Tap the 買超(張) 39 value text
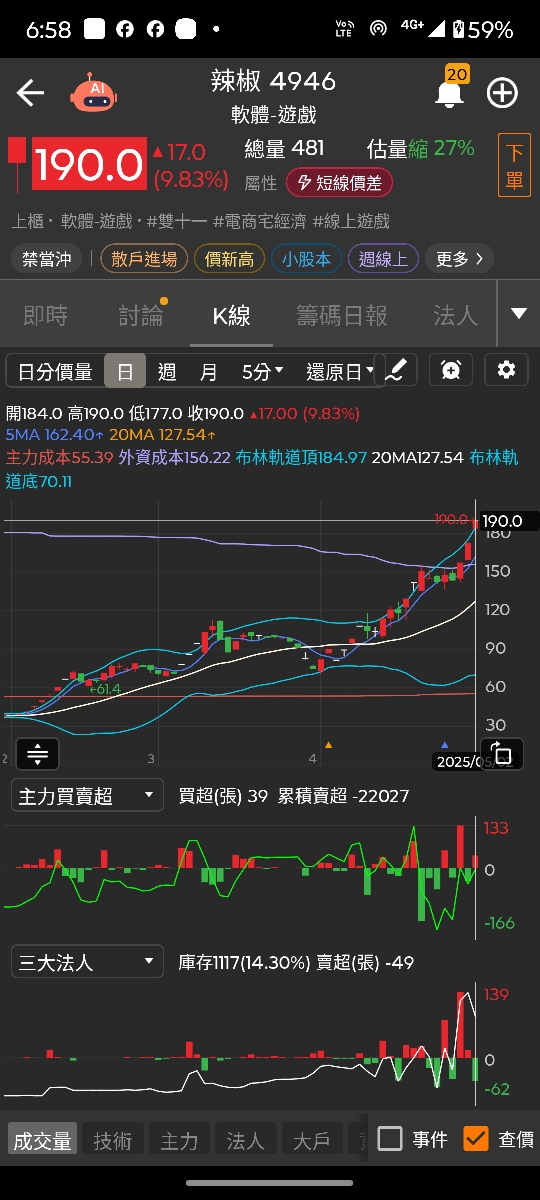 coord(223,796)
